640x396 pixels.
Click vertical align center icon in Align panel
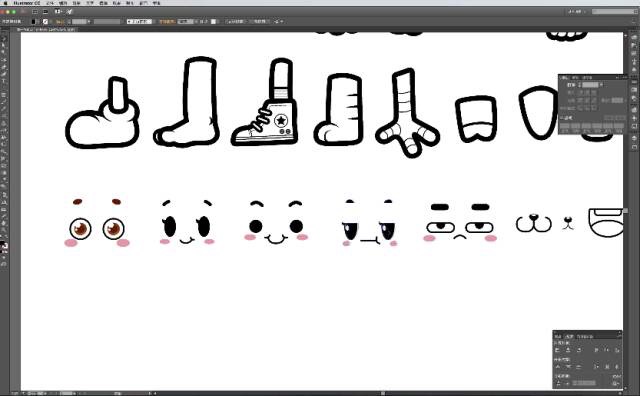pos(607,350)
